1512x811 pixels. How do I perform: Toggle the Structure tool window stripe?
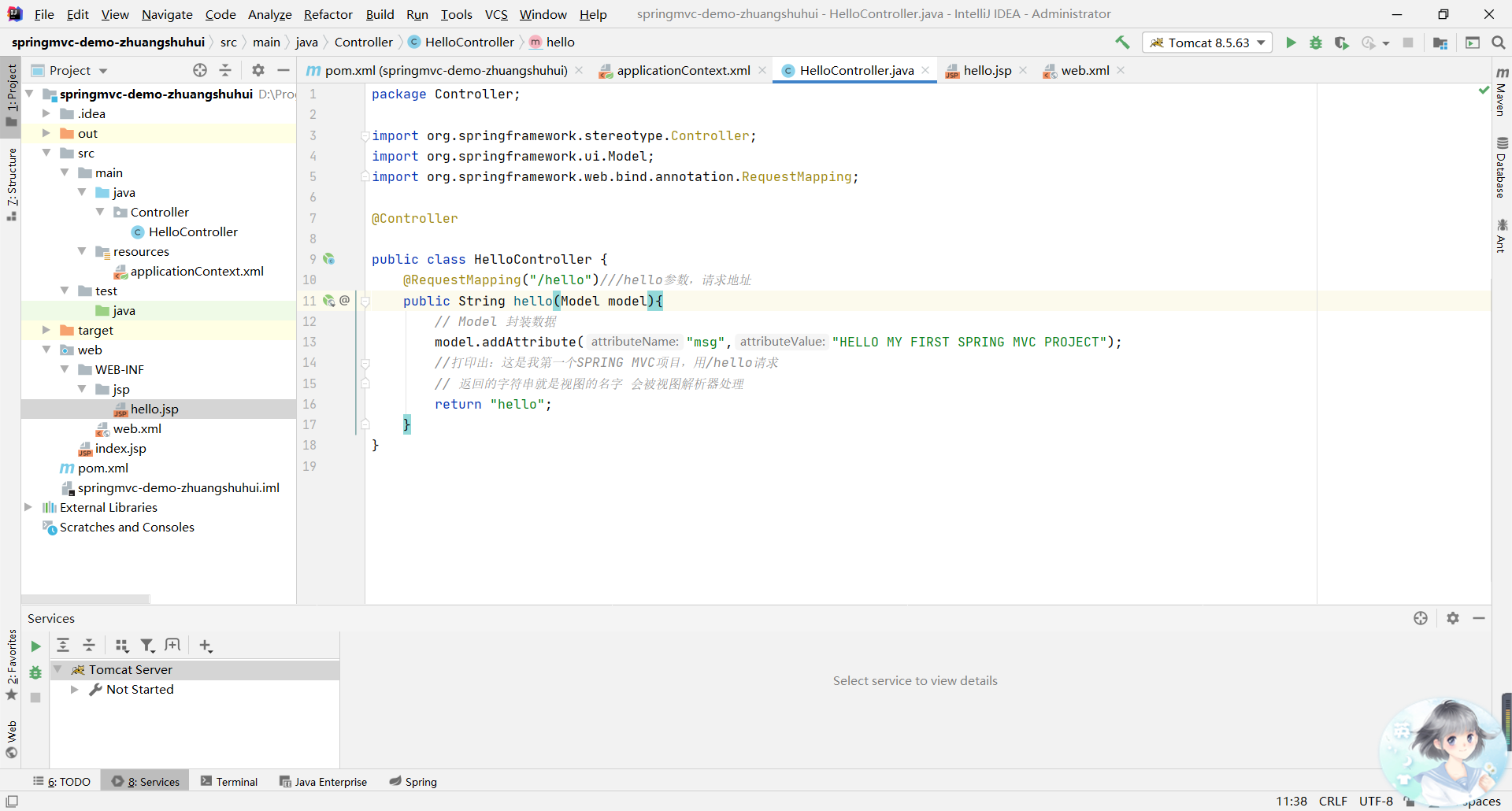coord(11,183)
